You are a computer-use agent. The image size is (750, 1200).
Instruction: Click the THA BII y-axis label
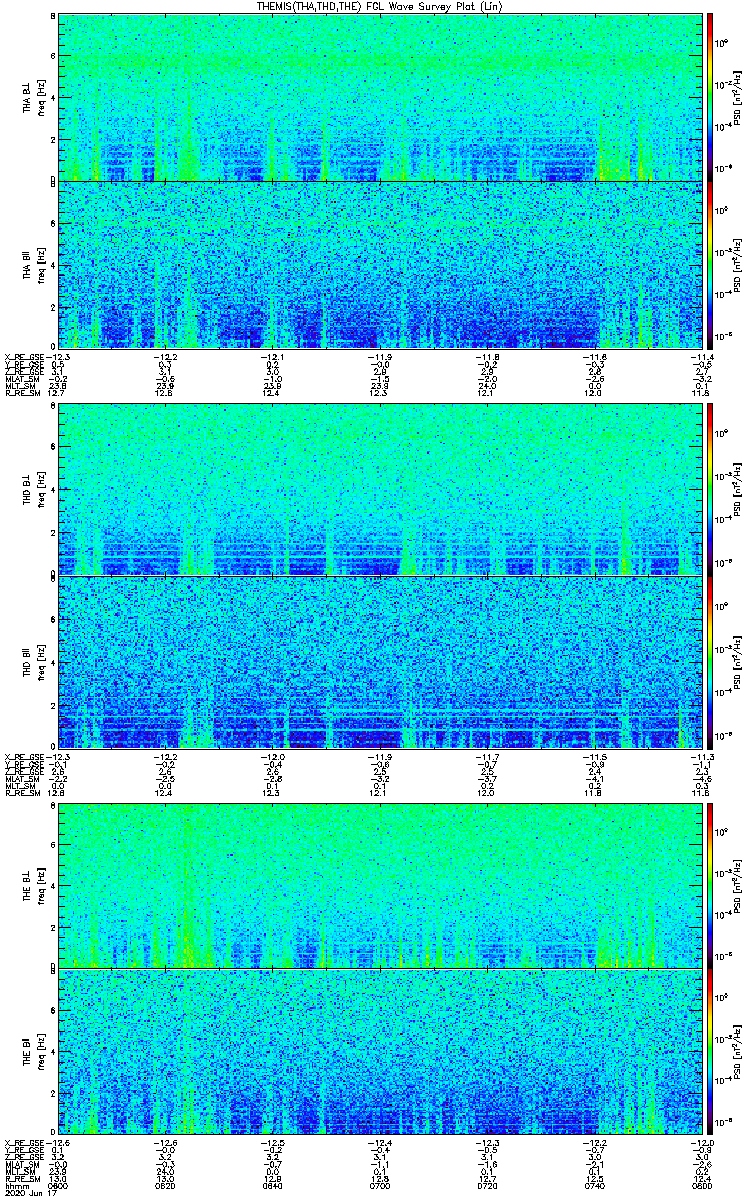[x=29, y=265]
